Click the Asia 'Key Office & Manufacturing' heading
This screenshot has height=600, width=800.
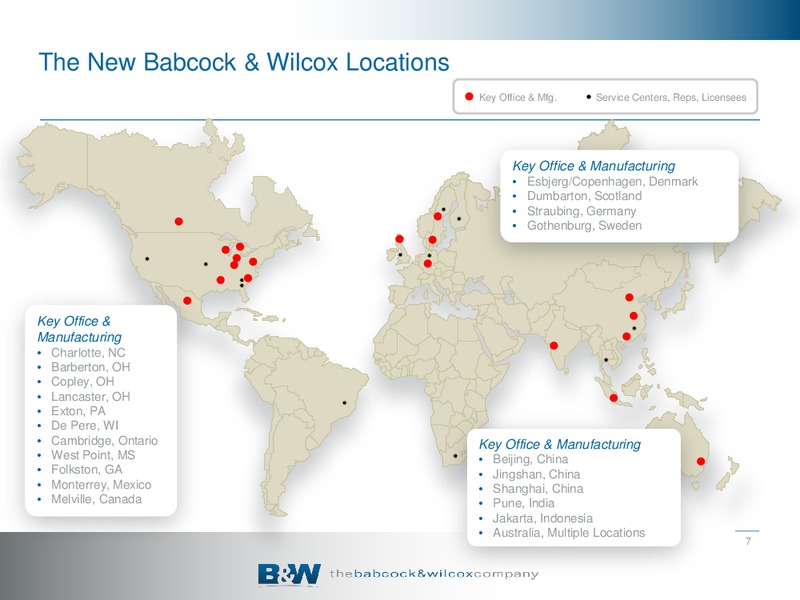coord(559,444)
